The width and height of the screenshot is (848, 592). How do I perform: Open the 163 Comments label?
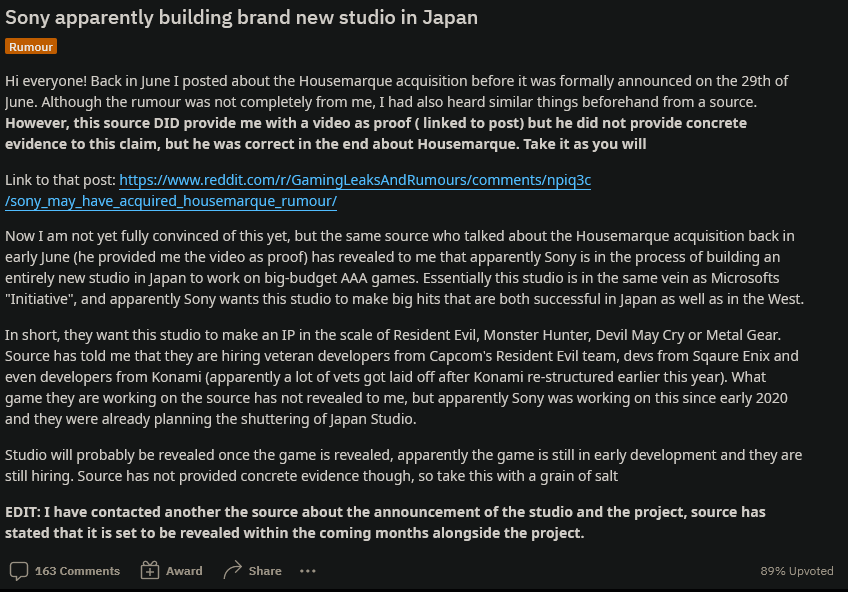[x=77, y=571]
